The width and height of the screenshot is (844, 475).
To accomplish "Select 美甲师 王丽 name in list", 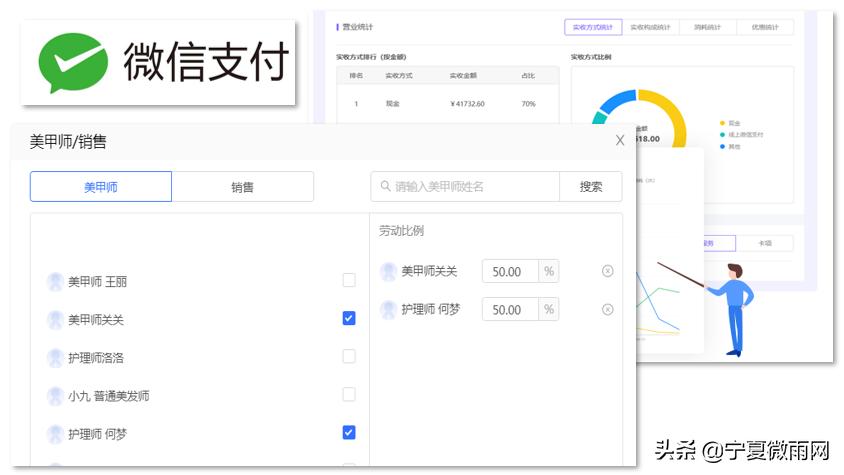I will (x=97, y=282).
